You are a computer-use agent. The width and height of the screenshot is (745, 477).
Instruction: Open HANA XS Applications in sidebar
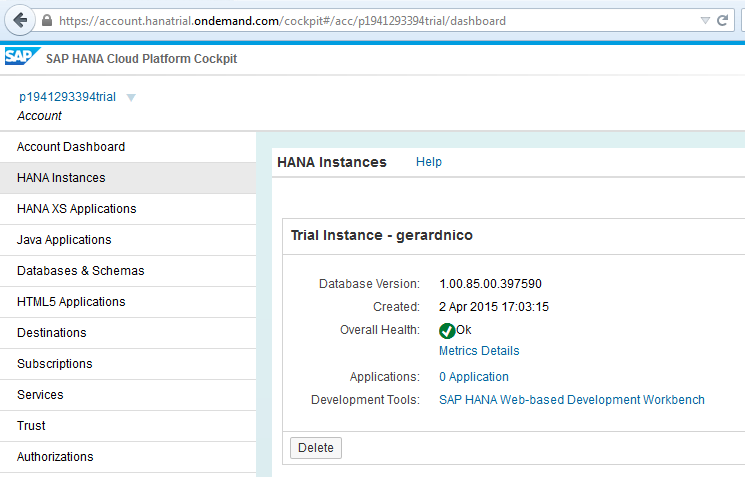77,209
